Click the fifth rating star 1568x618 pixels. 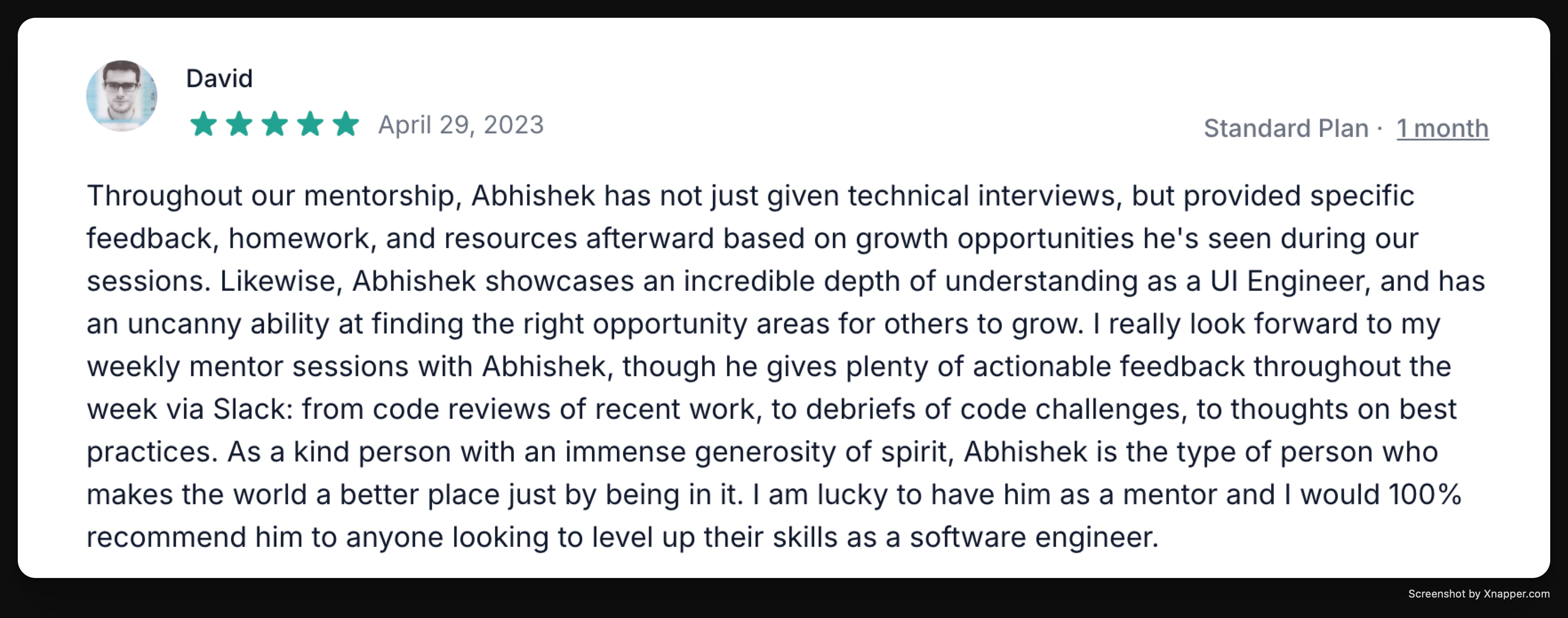point(346,124)
